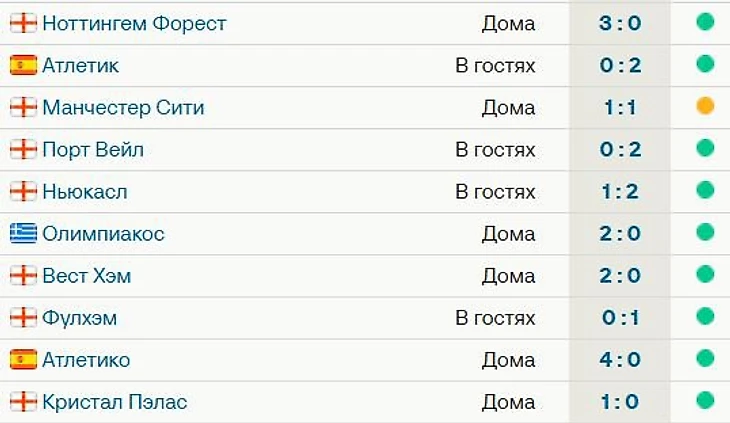This screenshot has height=423, width=730.
Task: Click the Greece flag beside Олимпиакос
Action: pyautogui.click(x=23, y=233)
